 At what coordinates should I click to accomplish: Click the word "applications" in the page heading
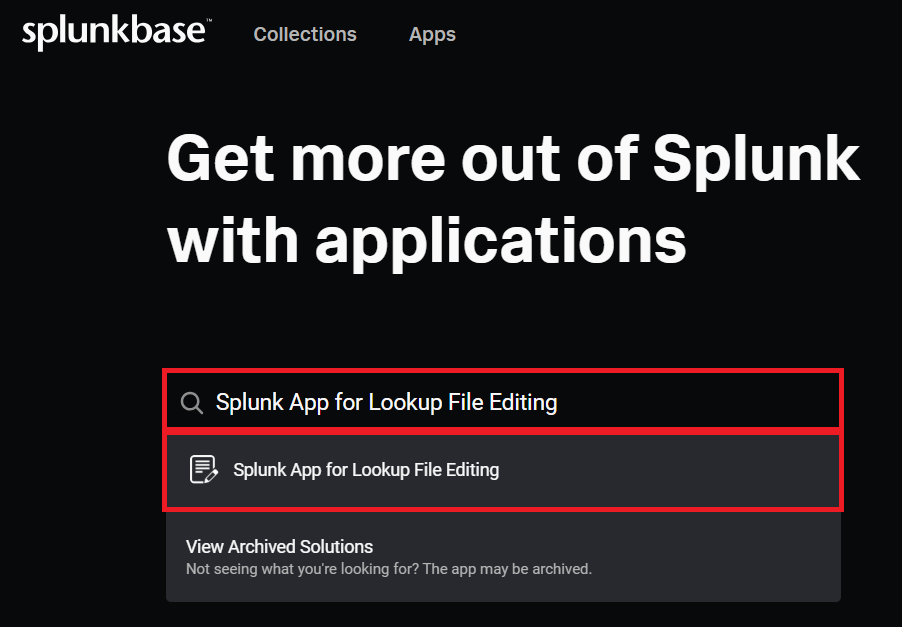click(x=500, y=239)
